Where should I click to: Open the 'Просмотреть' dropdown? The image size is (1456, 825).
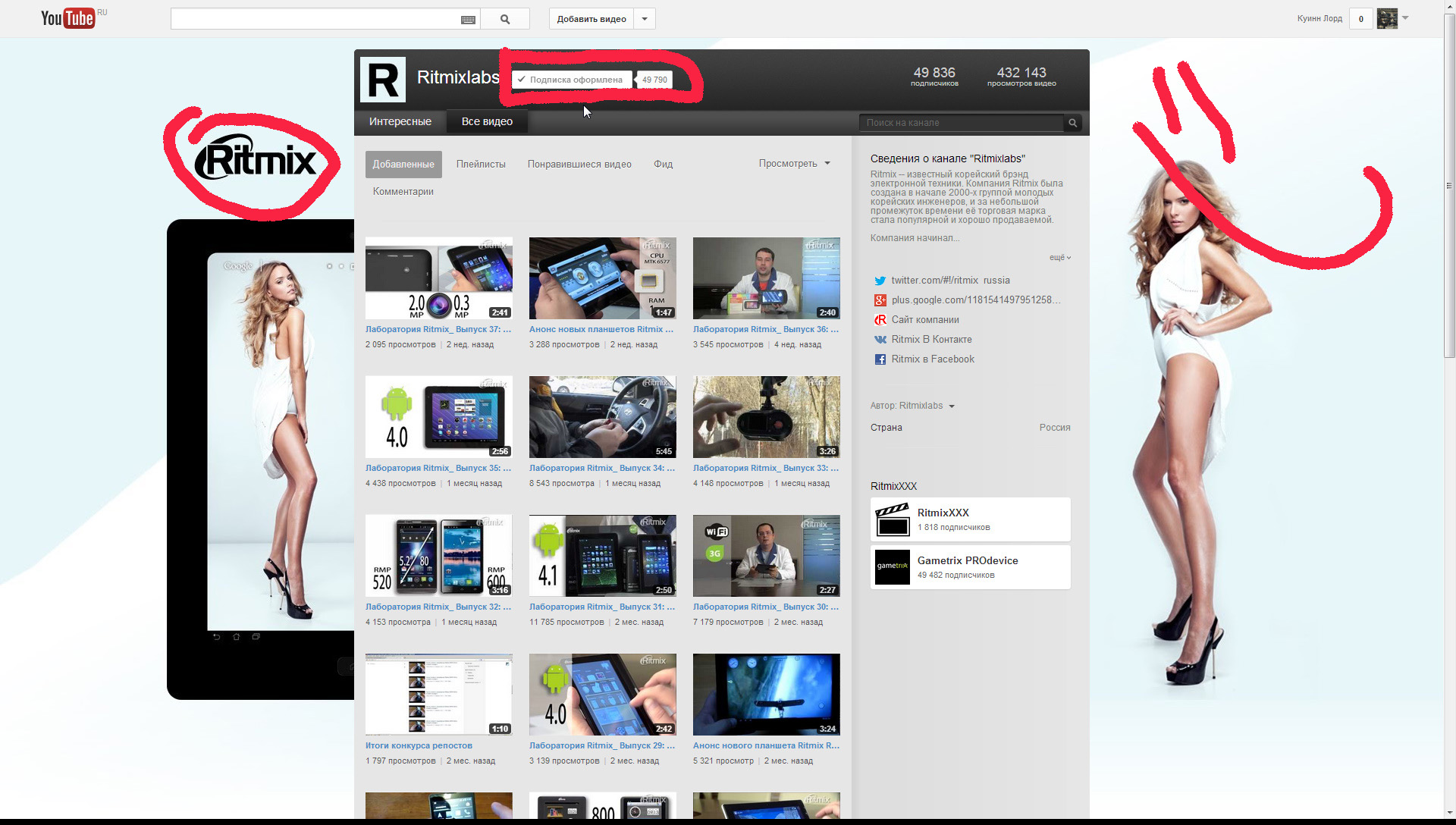pyautogui.click(x=794, y=164)
